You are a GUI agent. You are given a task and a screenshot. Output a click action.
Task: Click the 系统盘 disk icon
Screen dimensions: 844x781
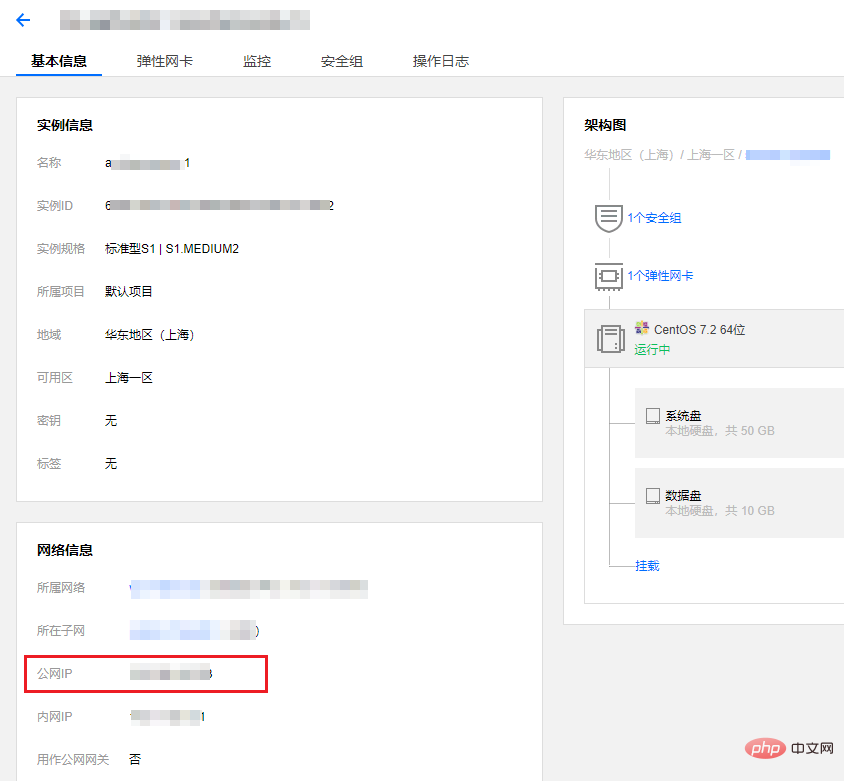tap(653, 416)
